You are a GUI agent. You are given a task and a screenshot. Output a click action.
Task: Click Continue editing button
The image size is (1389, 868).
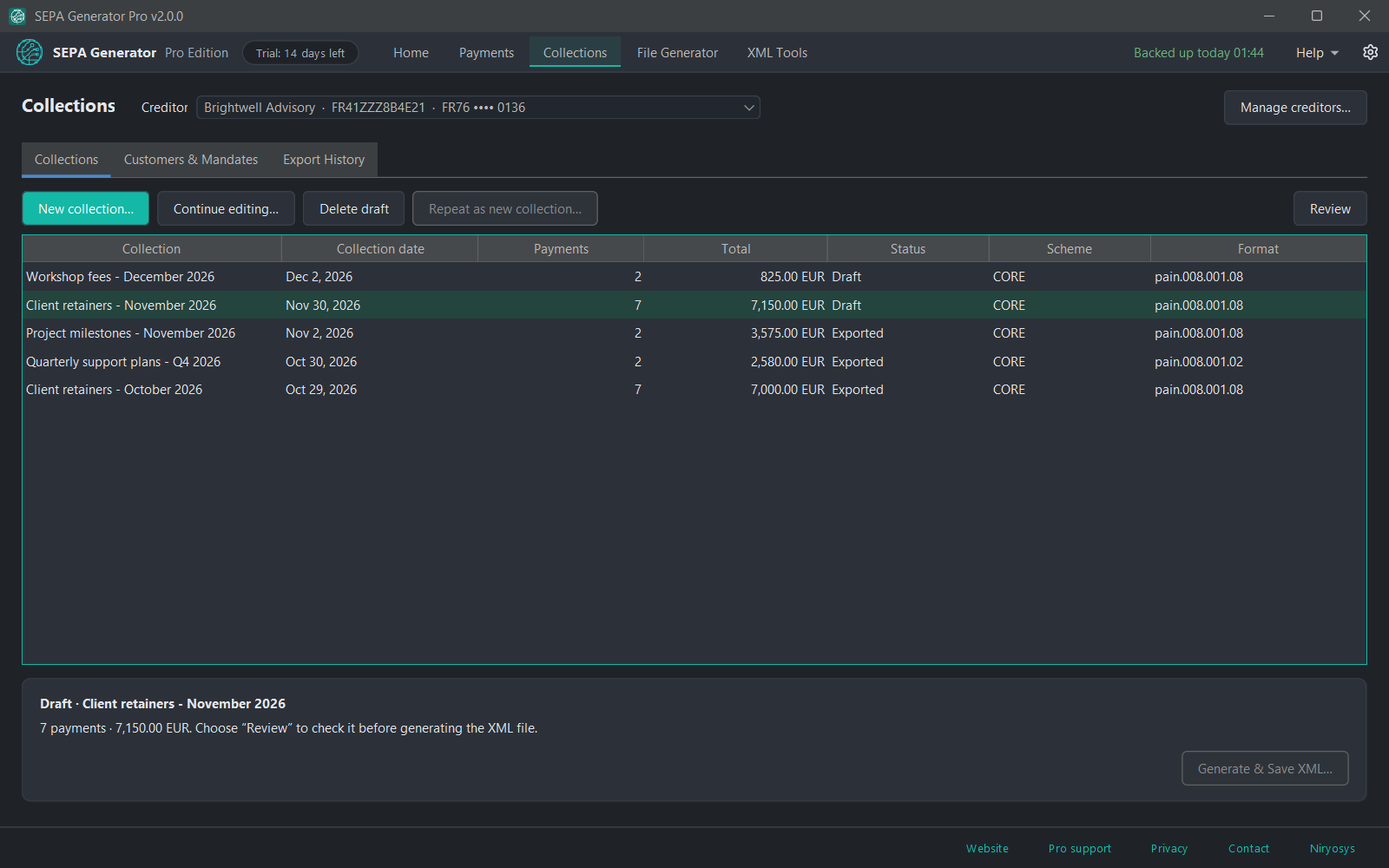tap(226, 208)
